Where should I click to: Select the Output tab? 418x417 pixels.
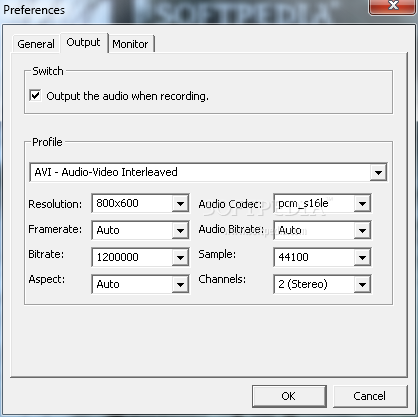(x=84, y=42)
